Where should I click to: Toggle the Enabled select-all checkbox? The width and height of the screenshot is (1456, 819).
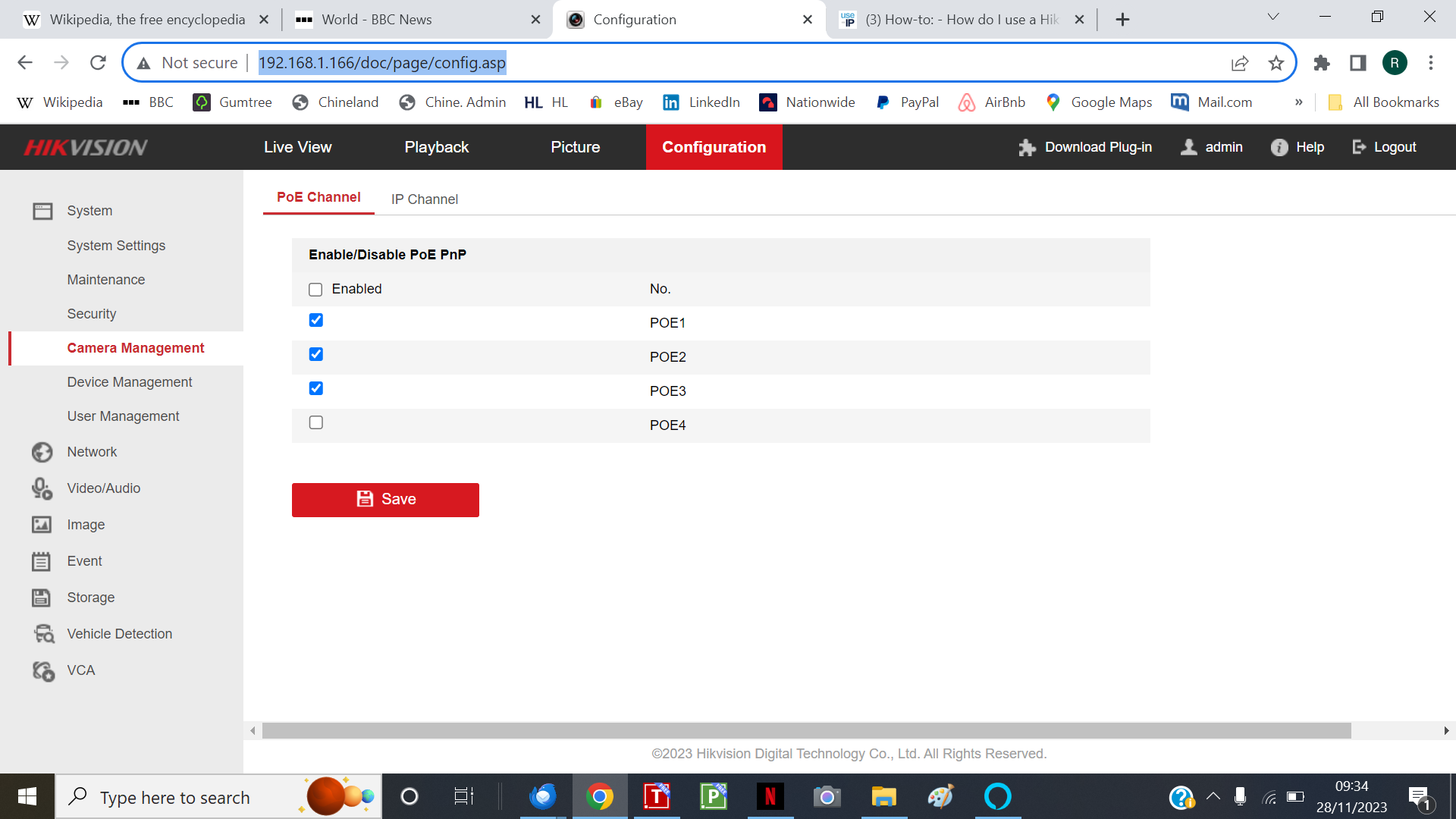316,290
